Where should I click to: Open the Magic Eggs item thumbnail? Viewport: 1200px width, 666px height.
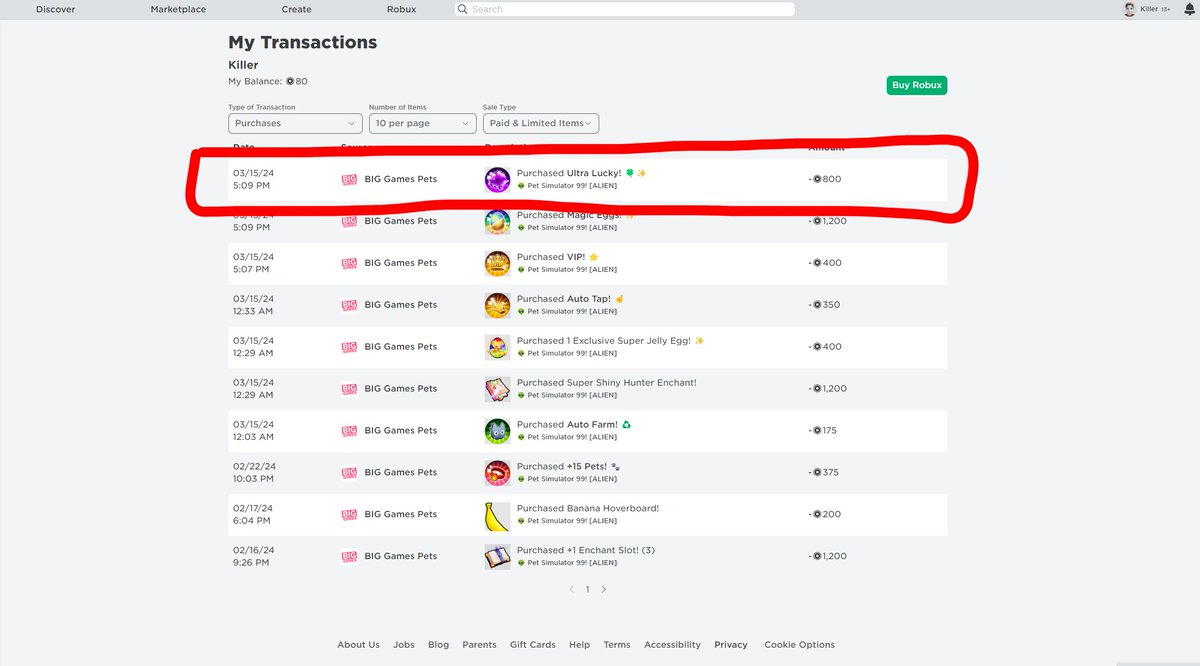point(497,221)
